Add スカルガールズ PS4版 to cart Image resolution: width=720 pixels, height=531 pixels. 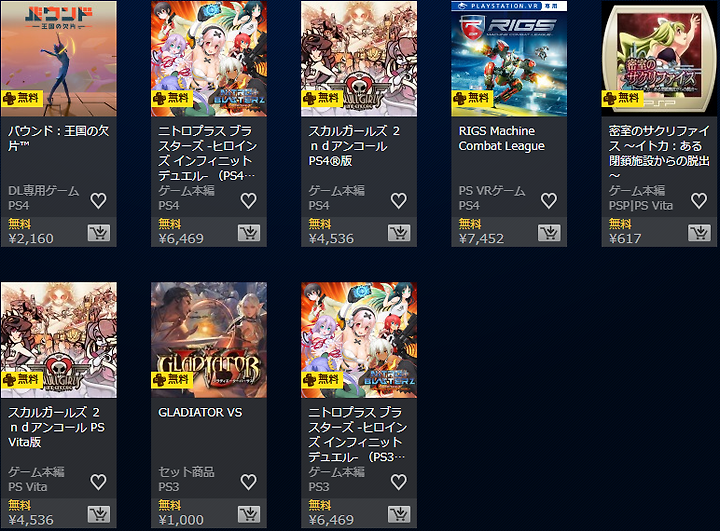click(x=399, y=233)
